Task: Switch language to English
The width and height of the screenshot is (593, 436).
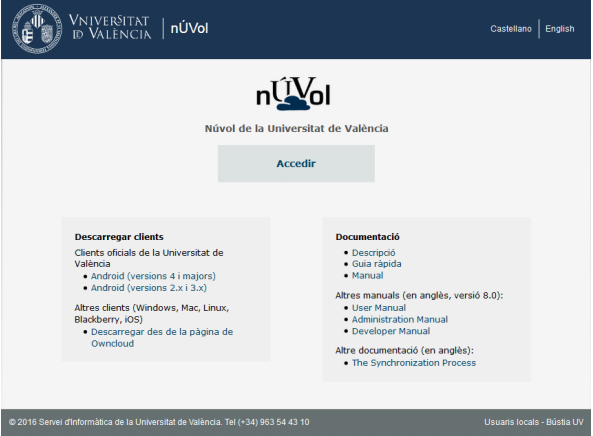Action: point(559,29)
